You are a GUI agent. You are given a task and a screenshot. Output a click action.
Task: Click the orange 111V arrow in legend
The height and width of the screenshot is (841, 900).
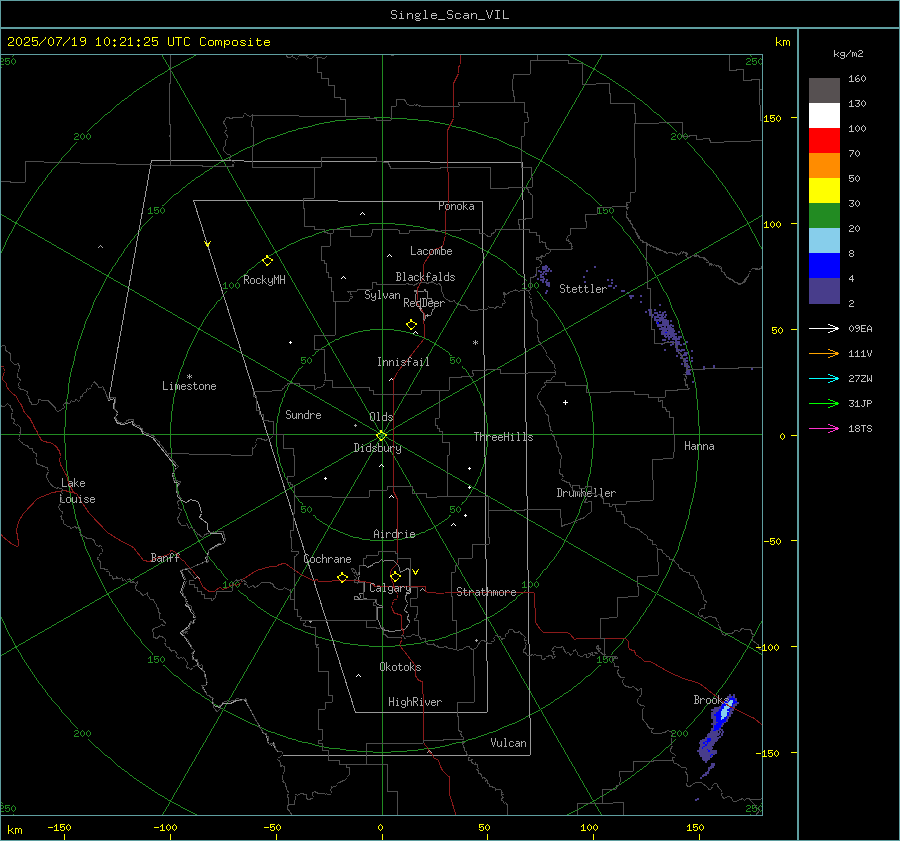(x=824, y=354)
